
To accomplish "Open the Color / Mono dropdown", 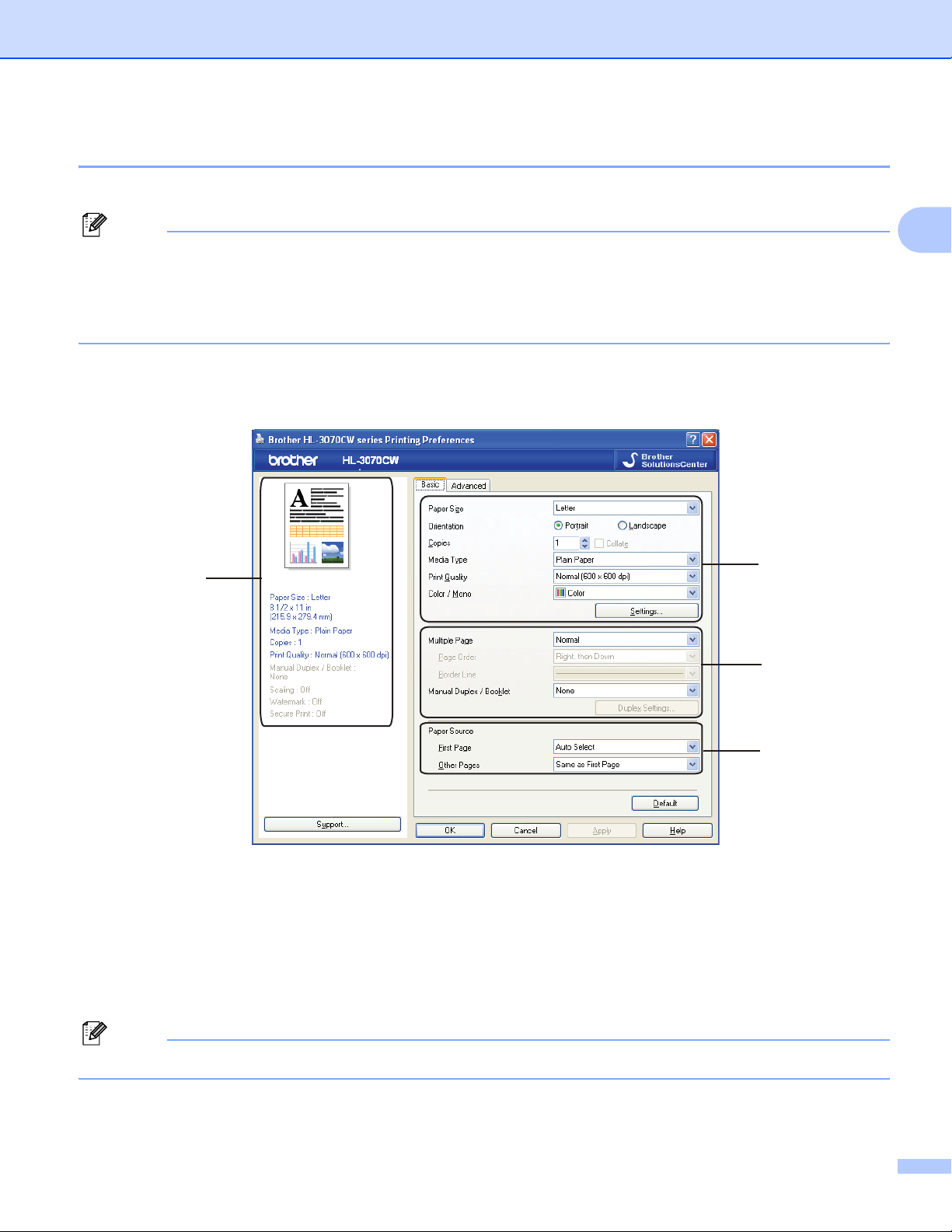I will (626, 593).
